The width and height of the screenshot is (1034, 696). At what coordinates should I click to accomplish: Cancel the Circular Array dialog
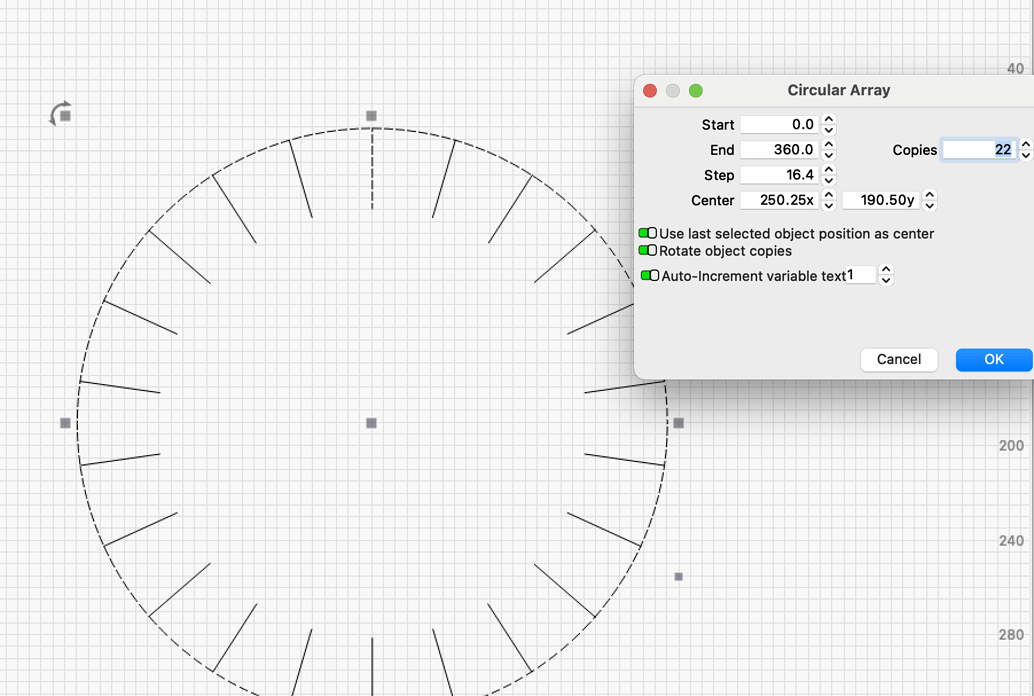[x=898, y=360]
